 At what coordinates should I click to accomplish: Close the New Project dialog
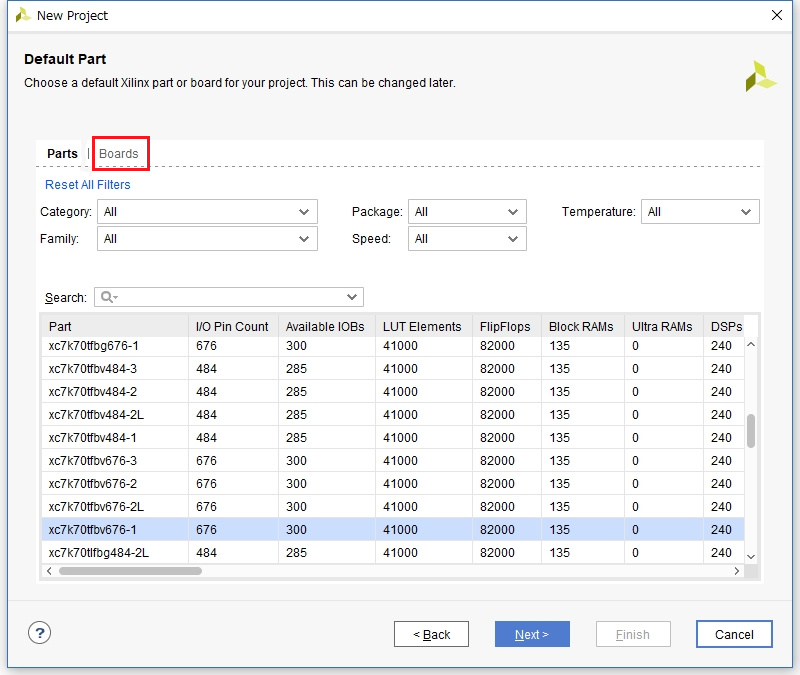point(777,15)
